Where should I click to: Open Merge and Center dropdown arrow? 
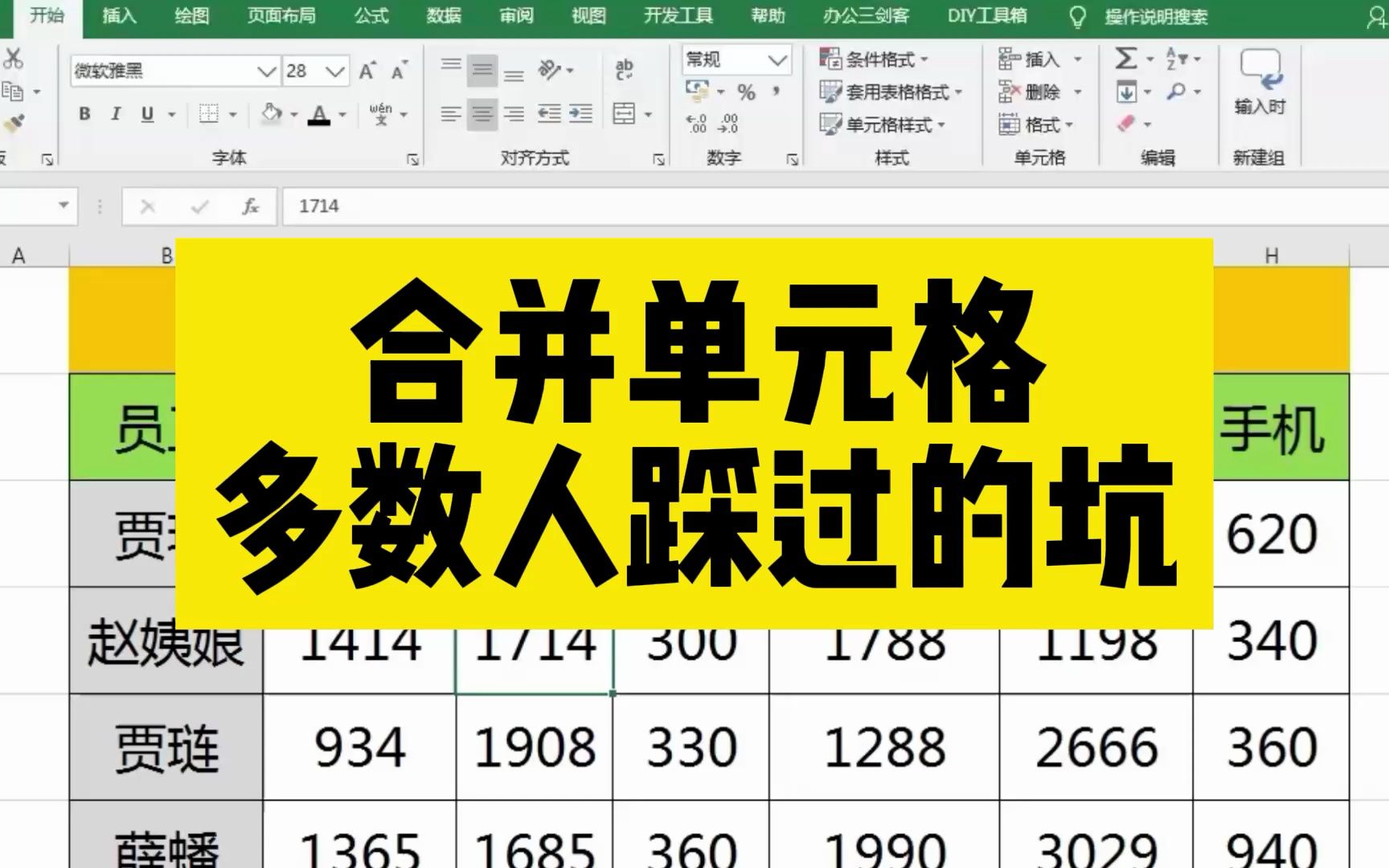[648, 114]
